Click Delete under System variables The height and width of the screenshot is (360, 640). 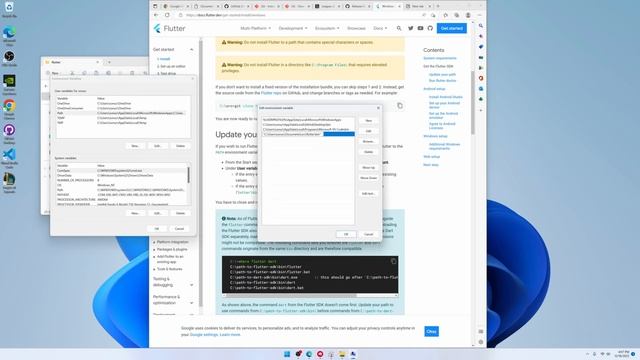(180, 213)
